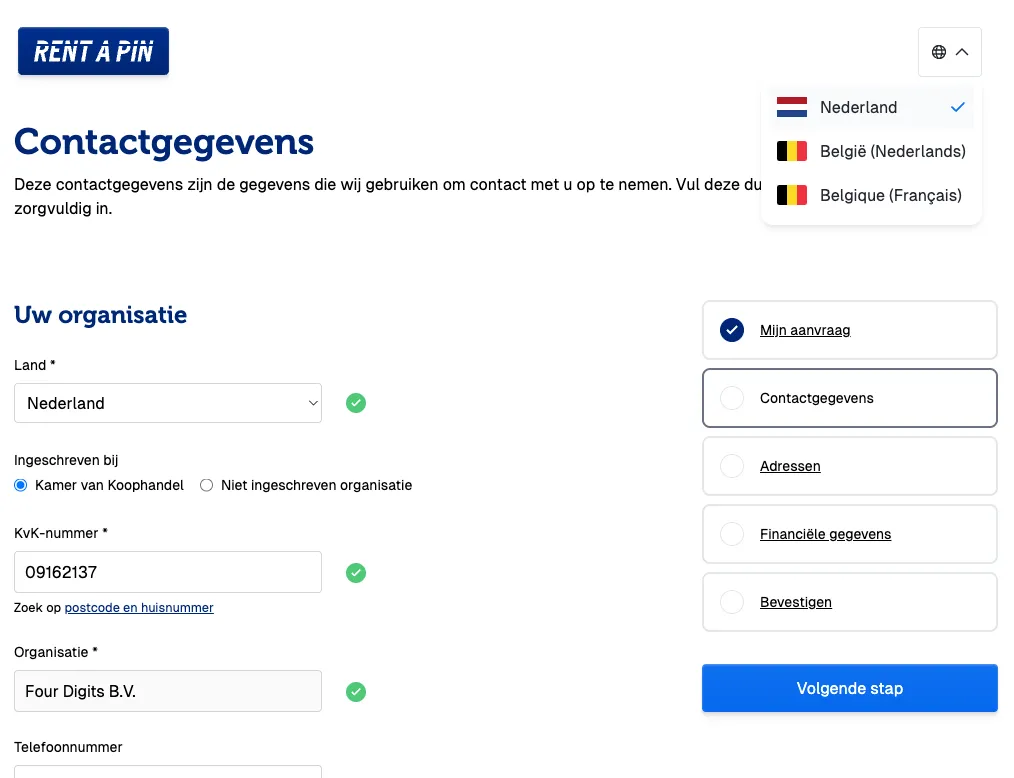Click the blue checkmark next to Nederland
The image size is (1014, 778).
(958, 107)
